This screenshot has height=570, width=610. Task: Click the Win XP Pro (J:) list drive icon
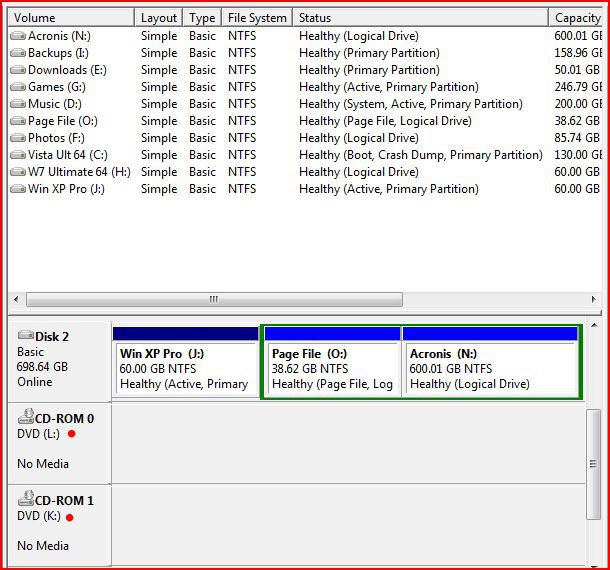click(x=18, y=189)
